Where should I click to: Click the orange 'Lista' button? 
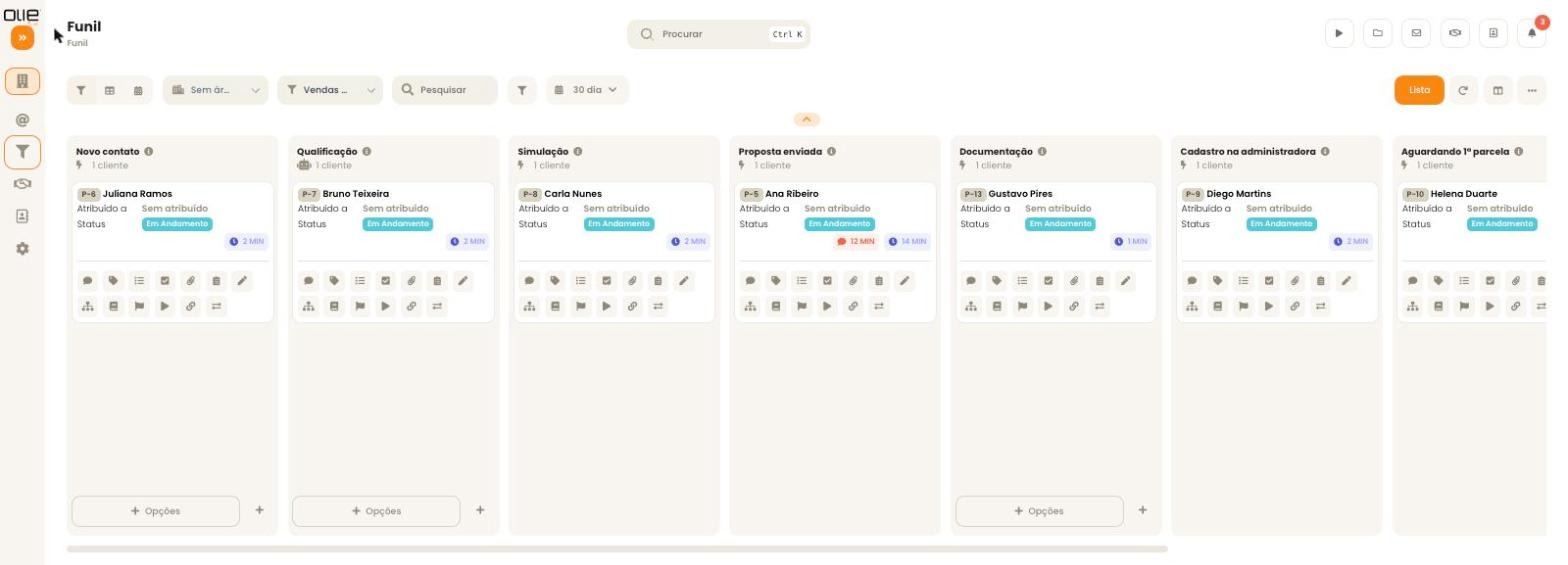(1419, 90)
